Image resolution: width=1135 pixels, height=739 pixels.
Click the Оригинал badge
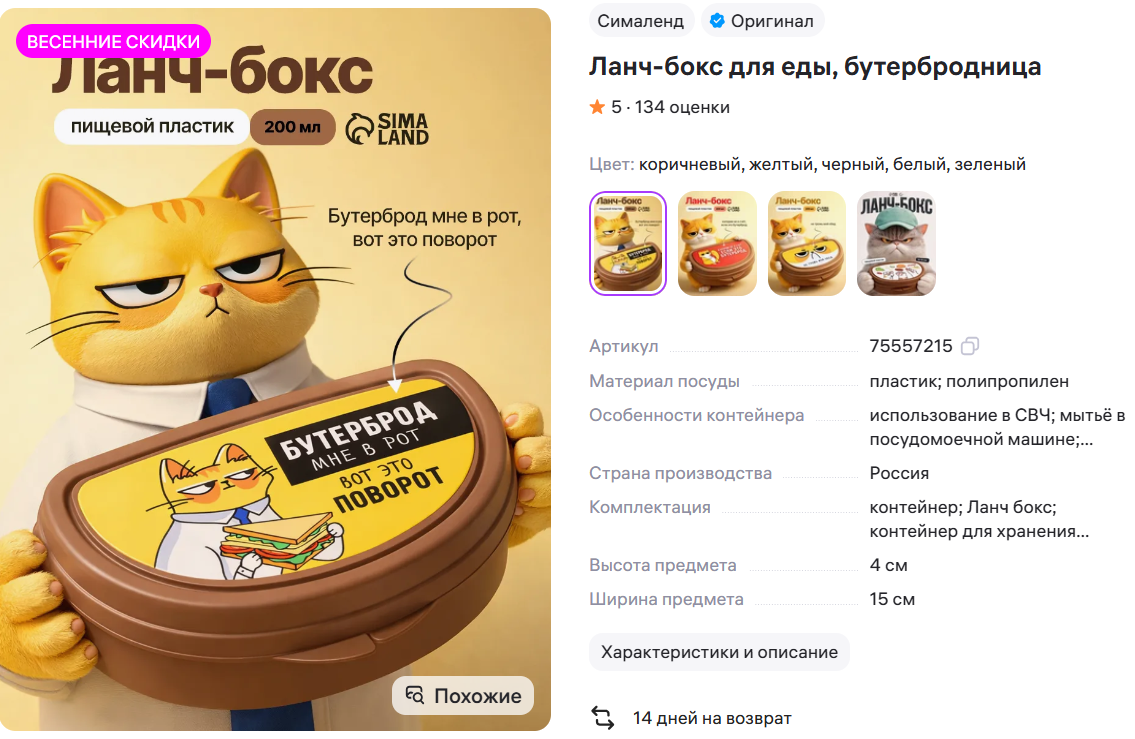pos(761,21)
